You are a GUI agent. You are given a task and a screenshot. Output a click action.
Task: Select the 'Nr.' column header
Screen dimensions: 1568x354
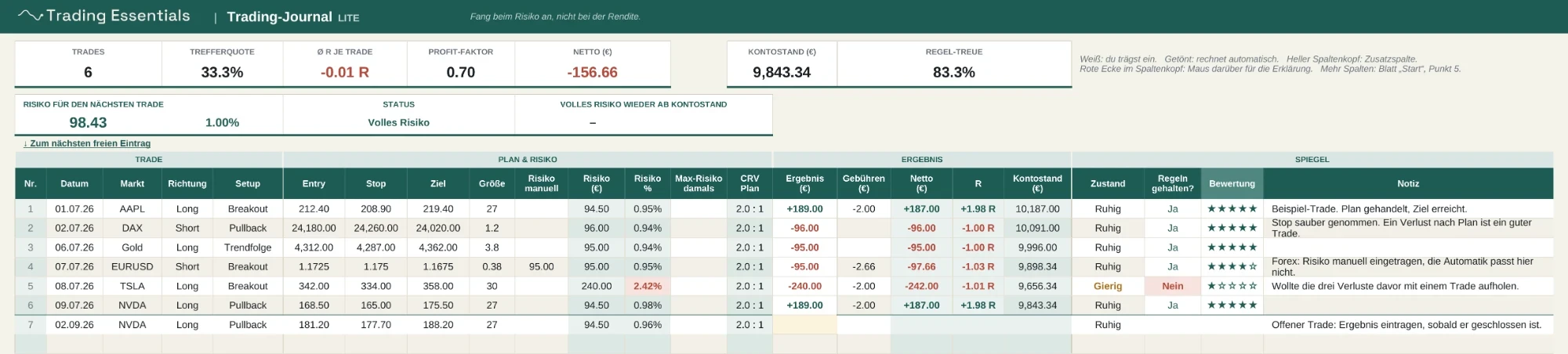pos(31,183)
